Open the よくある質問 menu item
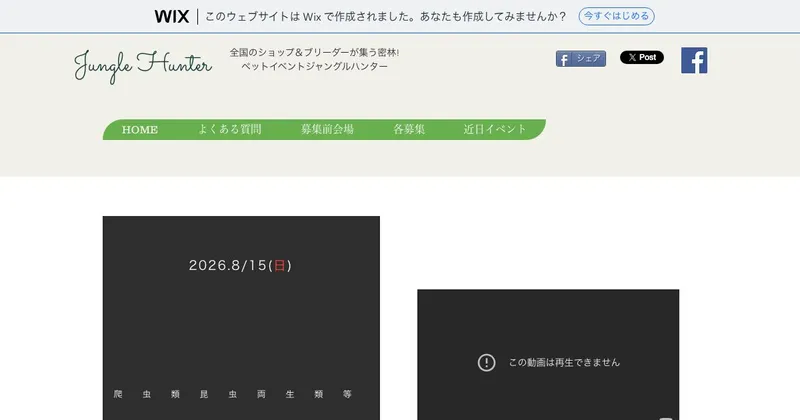Viewport: 800px width, 420px height. 230,129
